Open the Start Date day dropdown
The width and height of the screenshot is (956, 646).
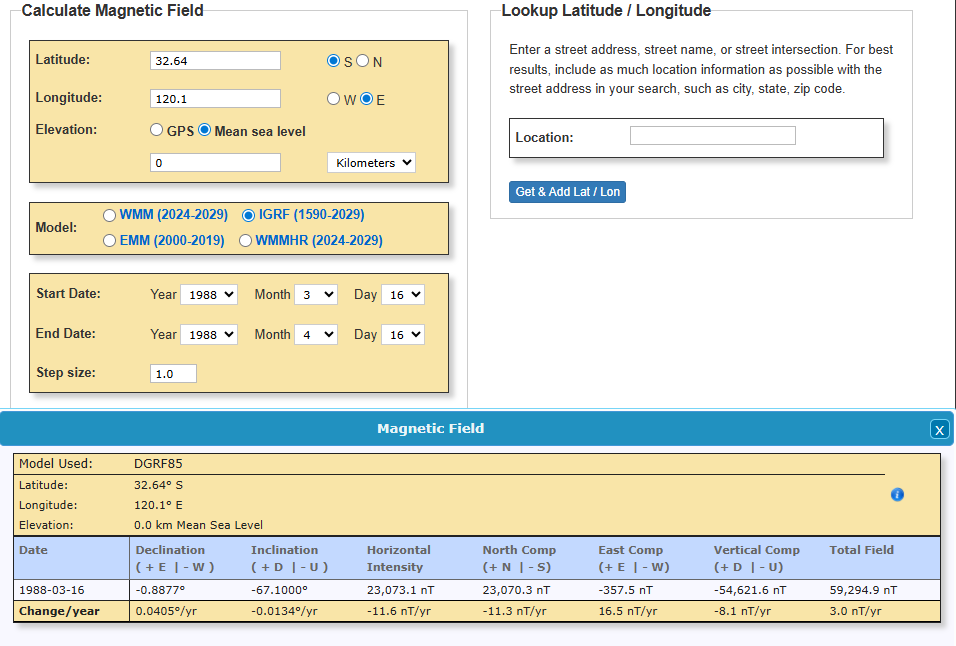[x=403, y=294]
